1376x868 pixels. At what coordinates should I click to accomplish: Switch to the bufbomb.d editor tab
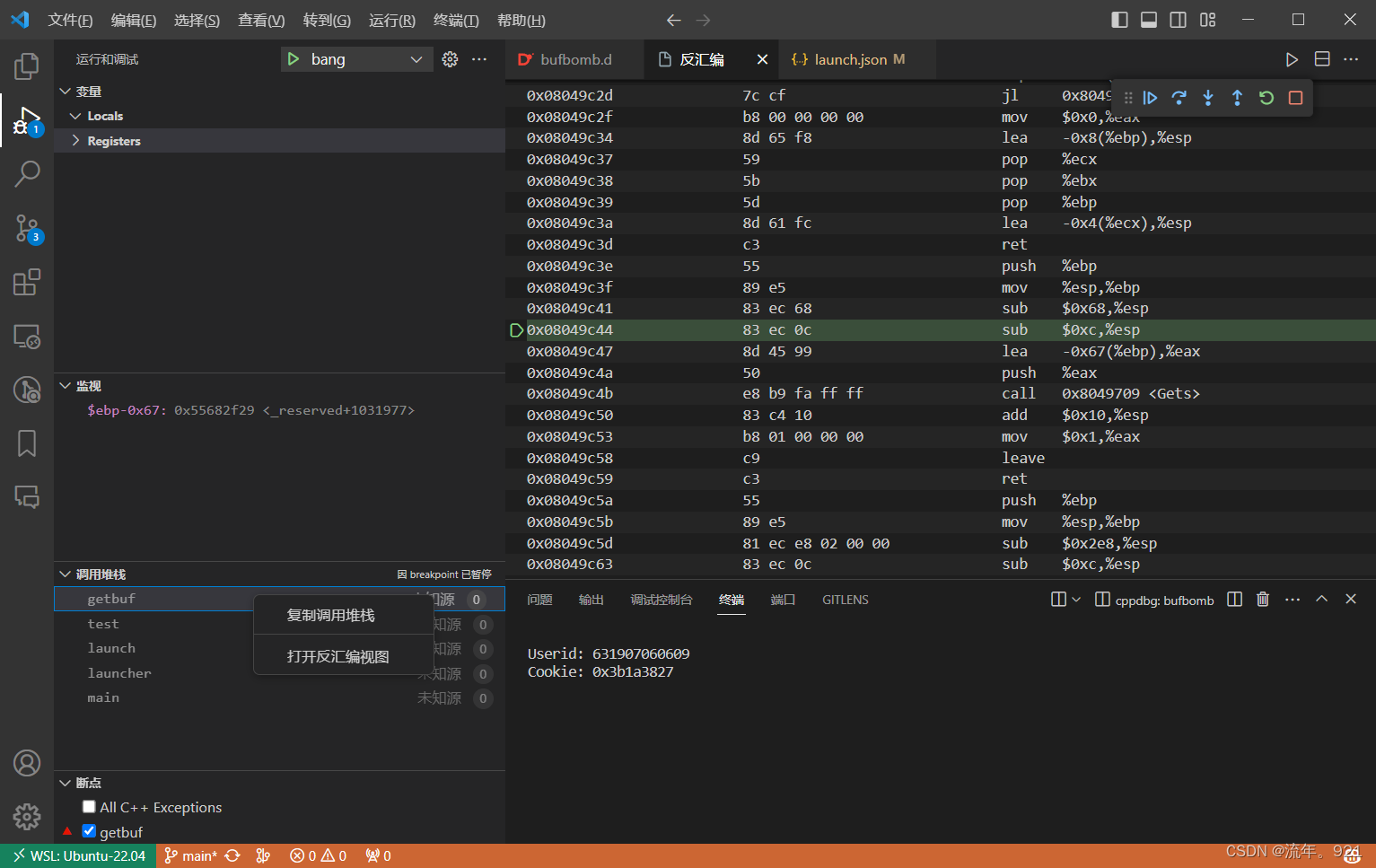[x=575, y=59]
